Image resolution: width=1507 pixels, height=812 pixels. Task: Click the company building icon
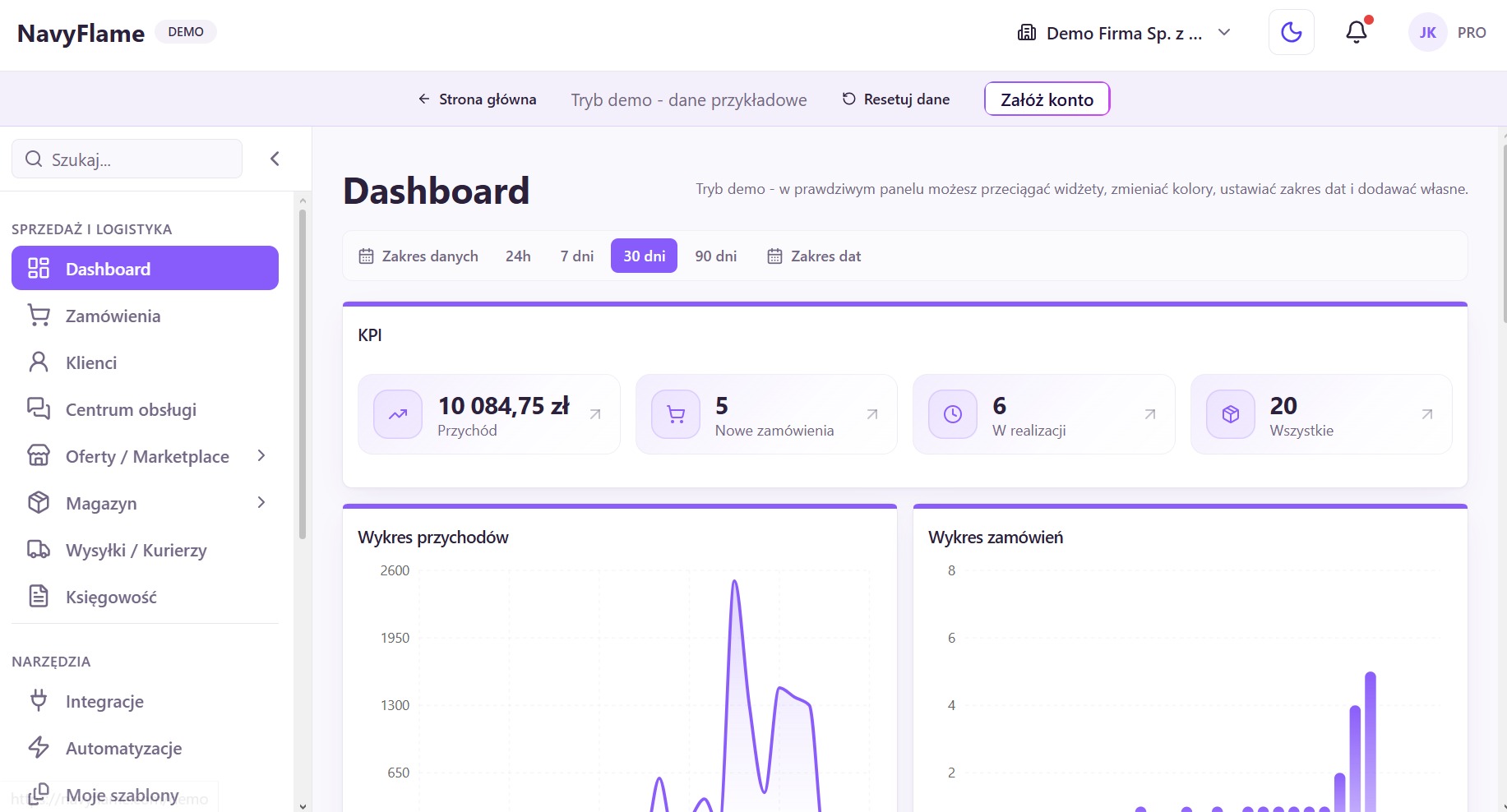click(1027, 33)
